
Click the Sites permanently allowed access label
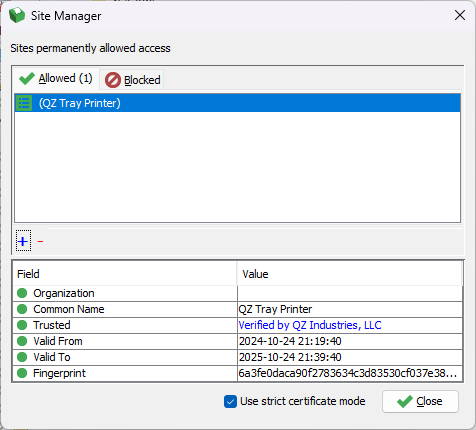point(90,48)
